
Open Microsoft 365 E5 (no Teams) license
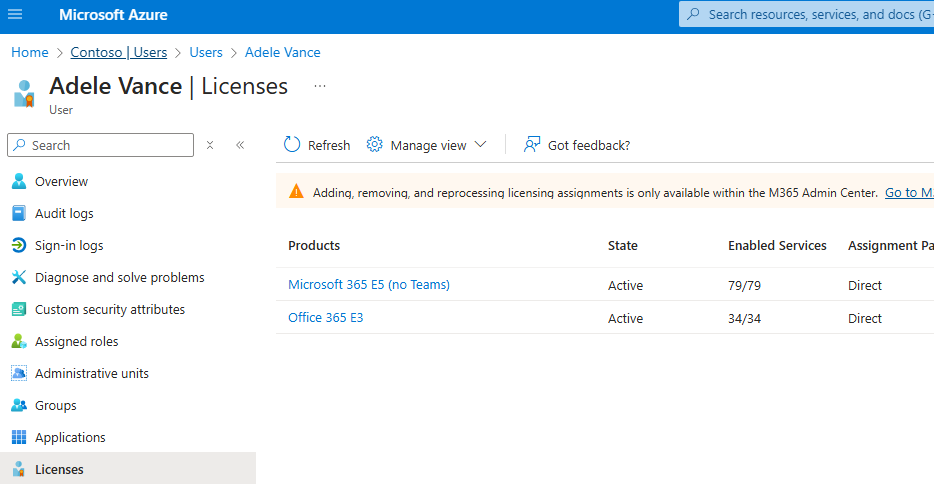369,285
